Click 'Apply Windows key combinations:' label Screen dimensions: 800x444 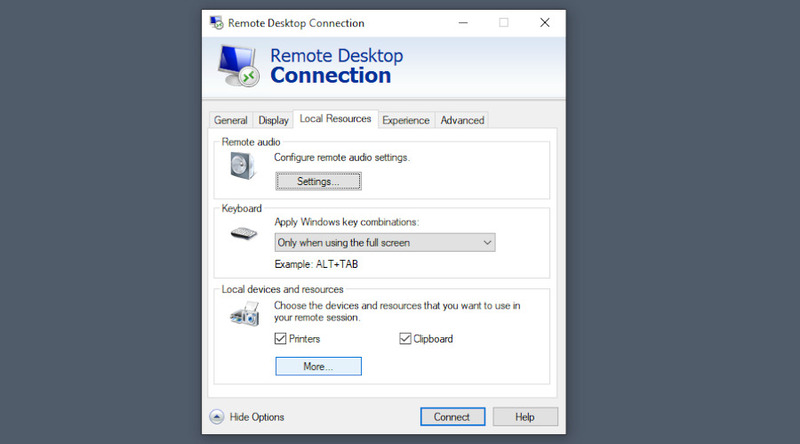coord(346,222)
